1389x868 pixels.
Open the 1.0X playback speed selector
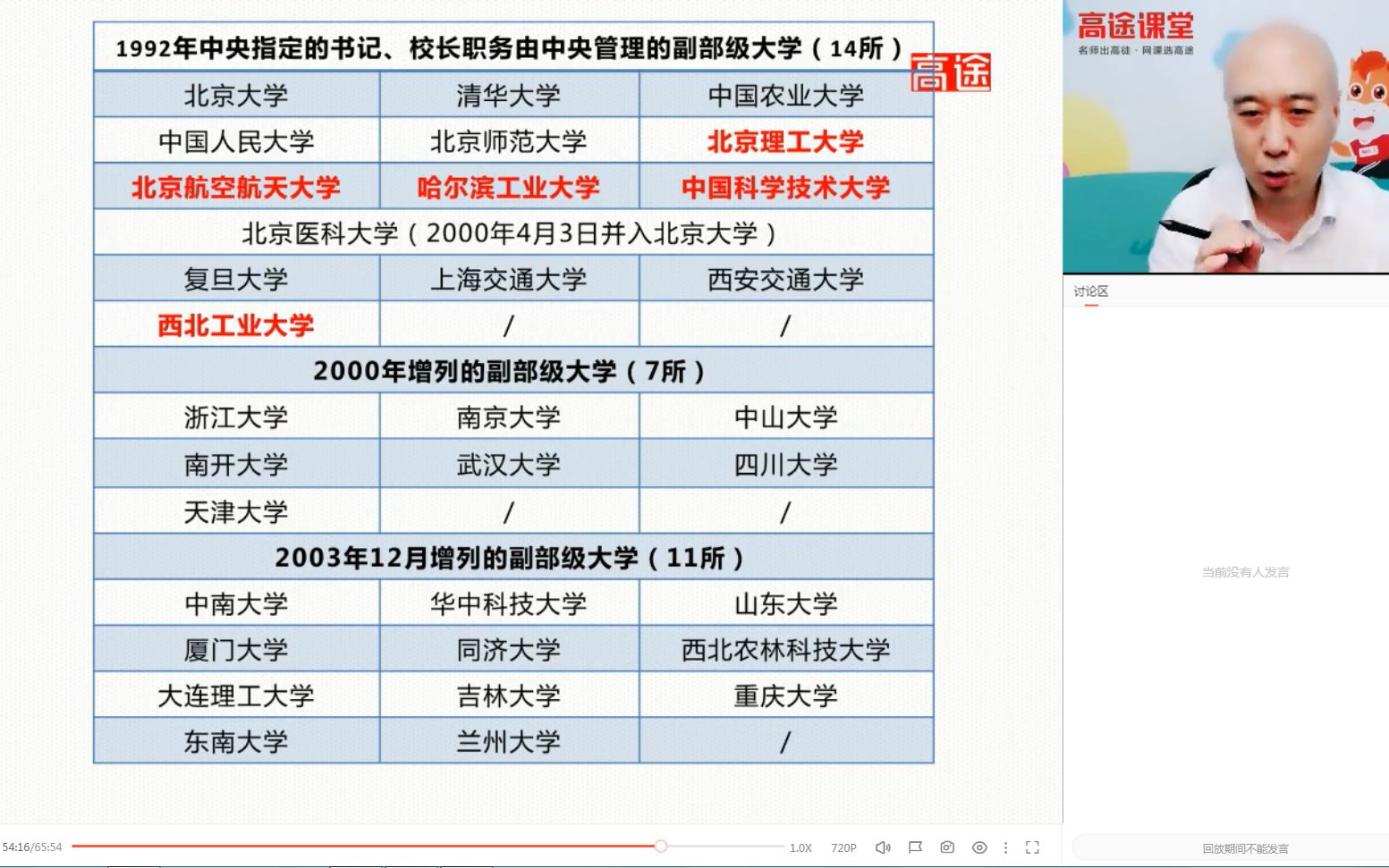800,847
